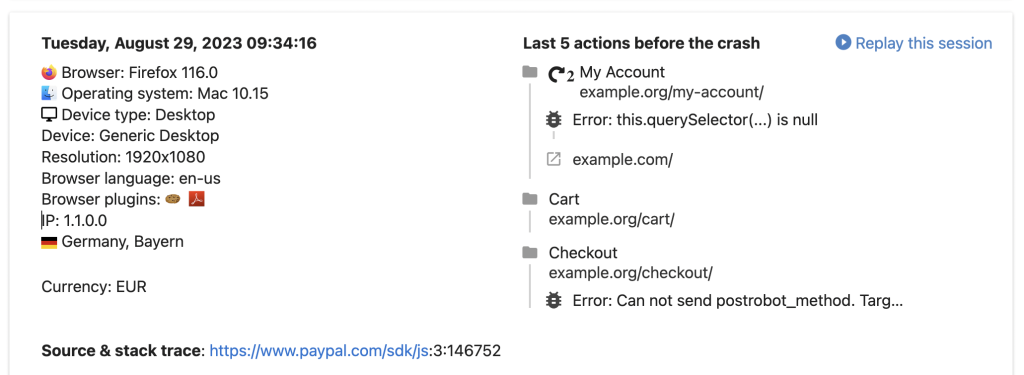Click the external link icon beside example.com
The height and width of the screenshot is (375, 1024).
pyautogui.click(x=554, y=159)
